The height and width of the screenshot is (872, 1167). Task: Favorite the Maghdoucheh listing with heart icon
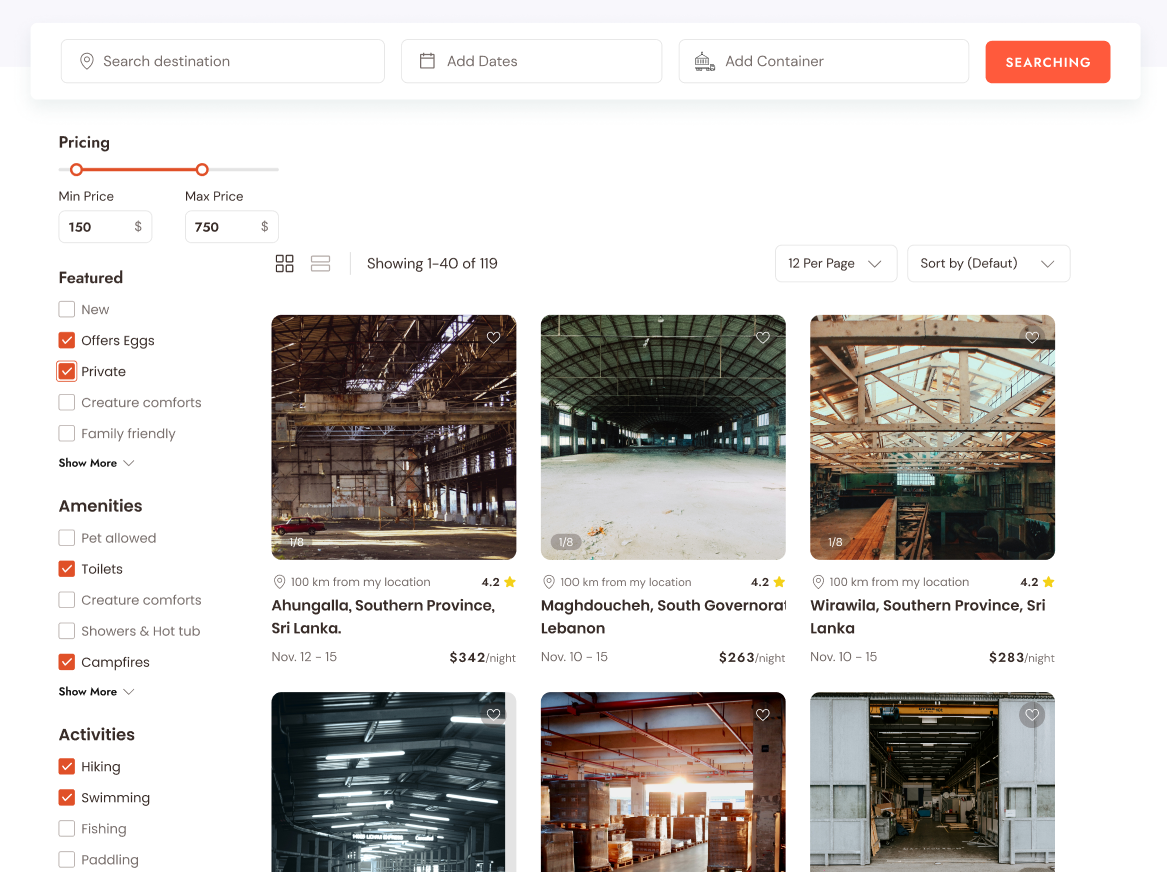(x=763, y=338)
